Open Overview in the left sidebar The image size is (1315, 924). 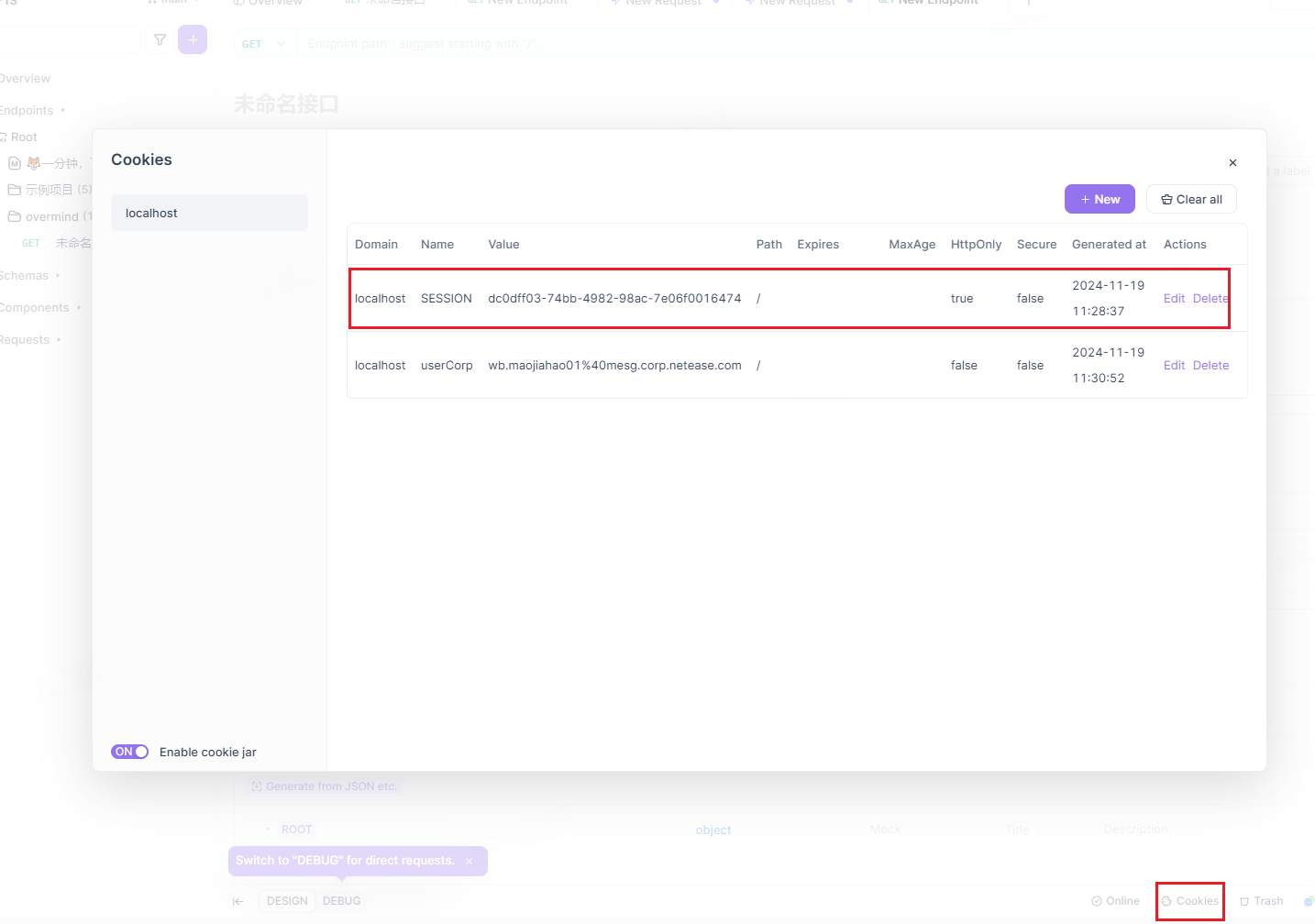pyautogui.click(x=25, y=78)
